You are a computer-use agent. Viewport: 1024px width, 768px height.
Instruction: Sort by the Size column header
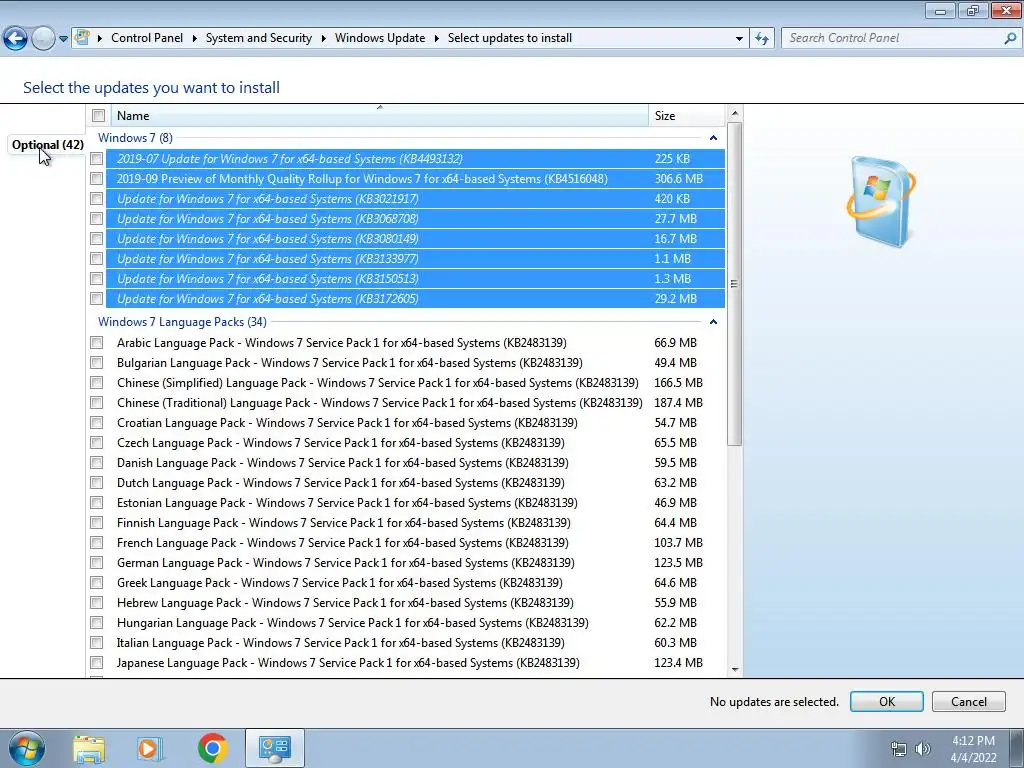[x=686, y=116]
